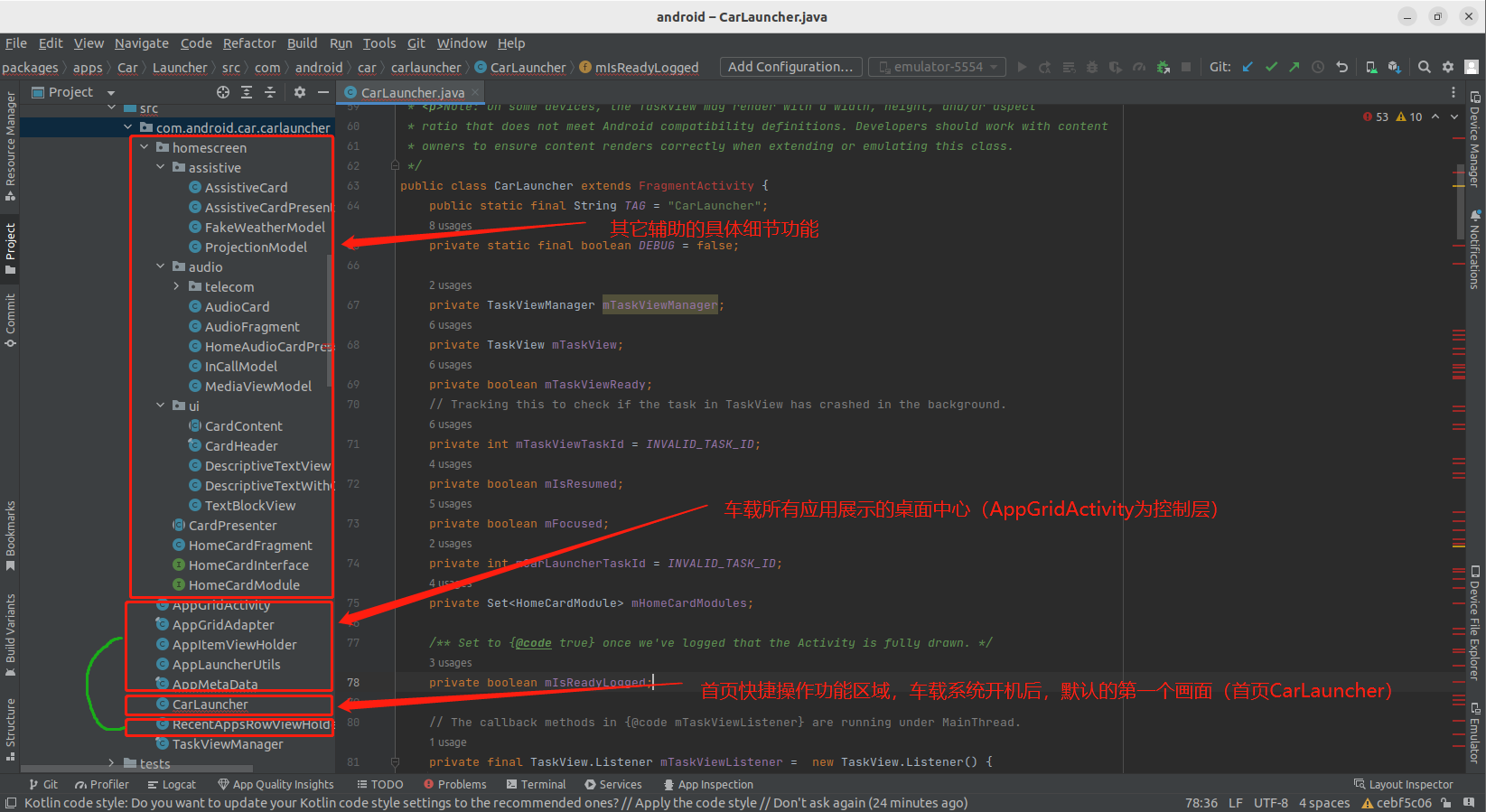This screenshot has width=1486, height=812.
Task: Open the Tools menu
Action: tap(379, 43)
